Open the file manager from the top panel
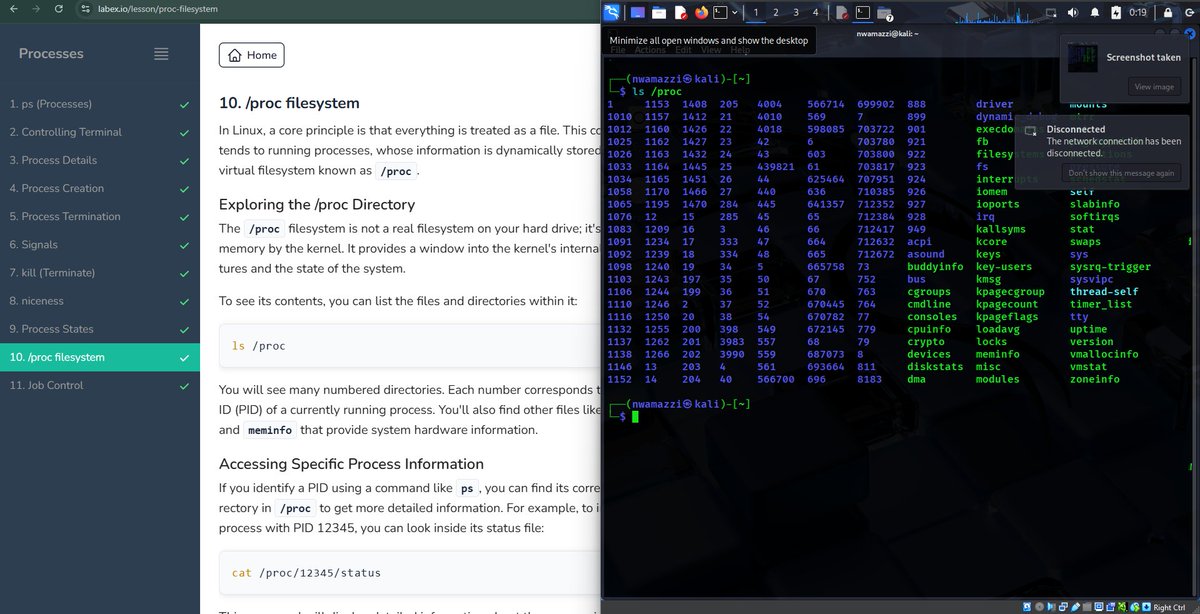Viewport: 1200px width, 614px height. [x=659, y=12]
